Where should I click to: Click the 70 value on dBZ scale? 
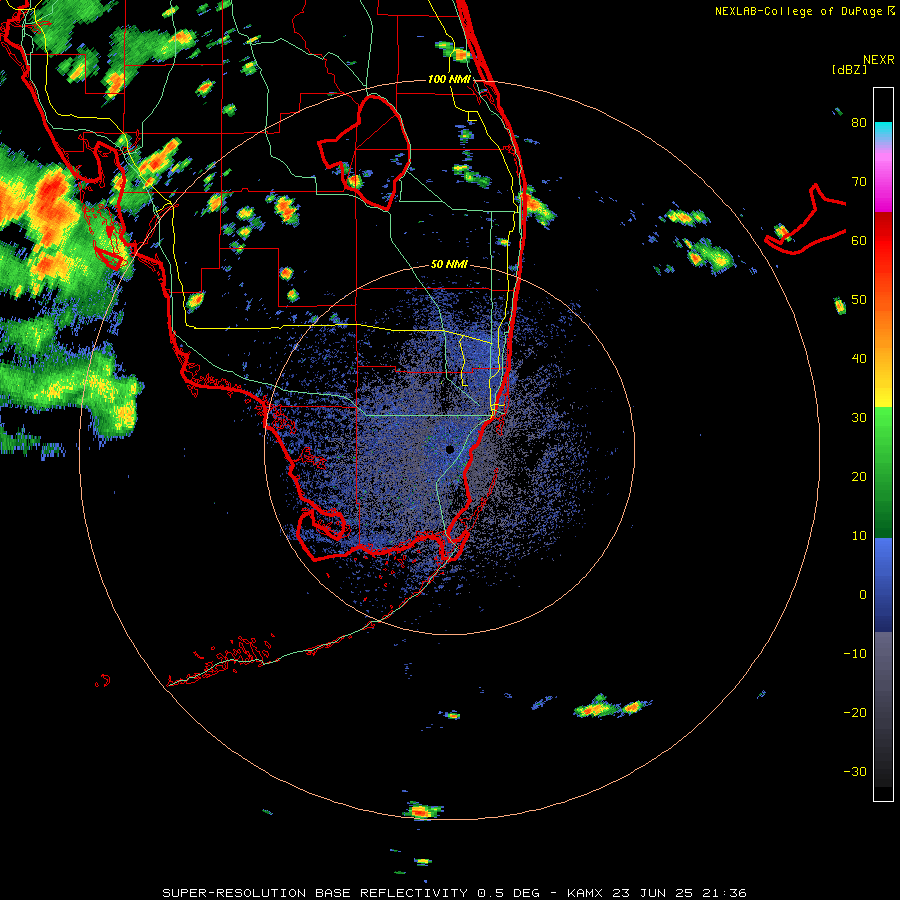click(859, 182)
